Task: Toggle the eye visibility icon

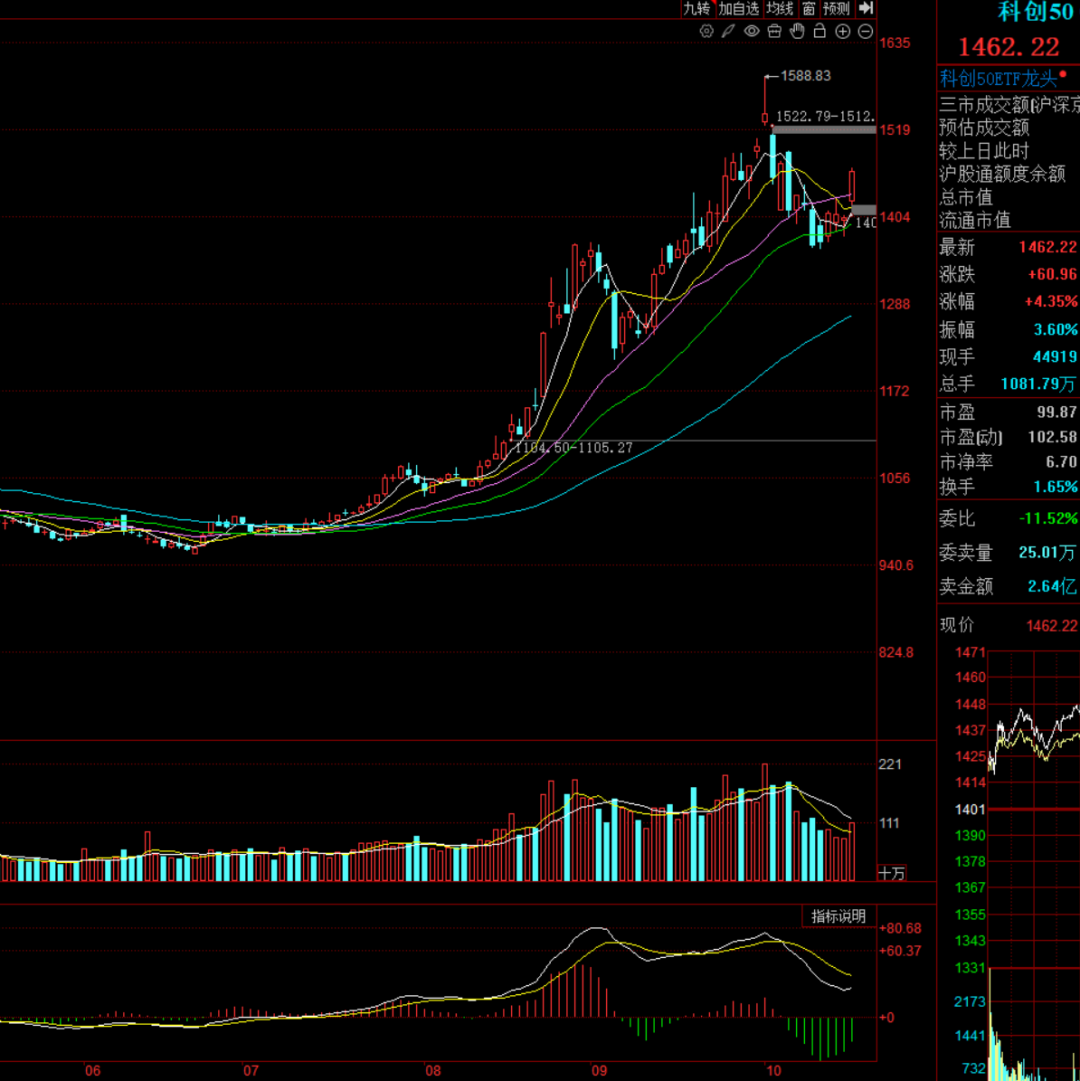Action: 751,31
